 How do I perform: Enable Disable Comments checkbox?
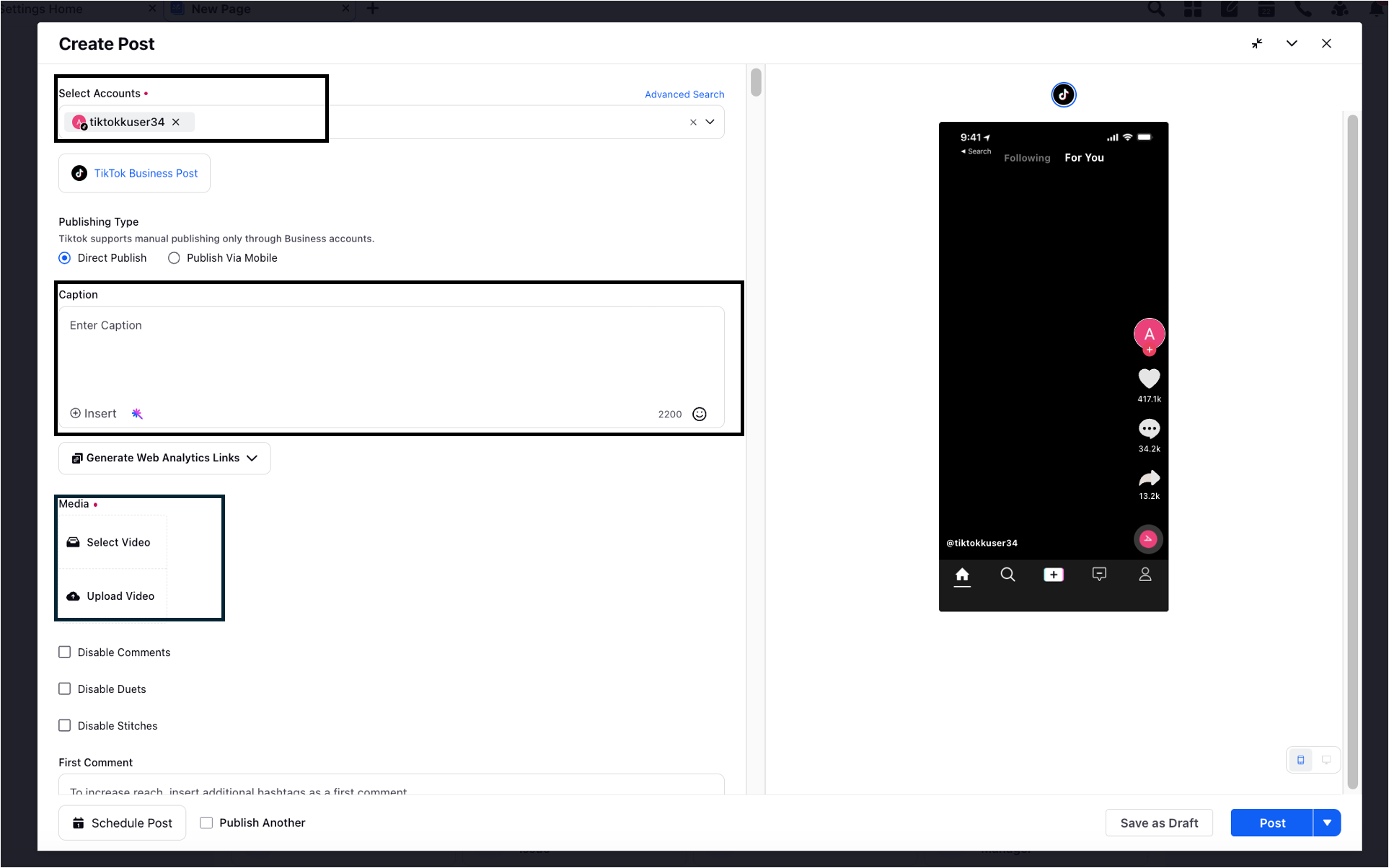click(x=65, y=652)
